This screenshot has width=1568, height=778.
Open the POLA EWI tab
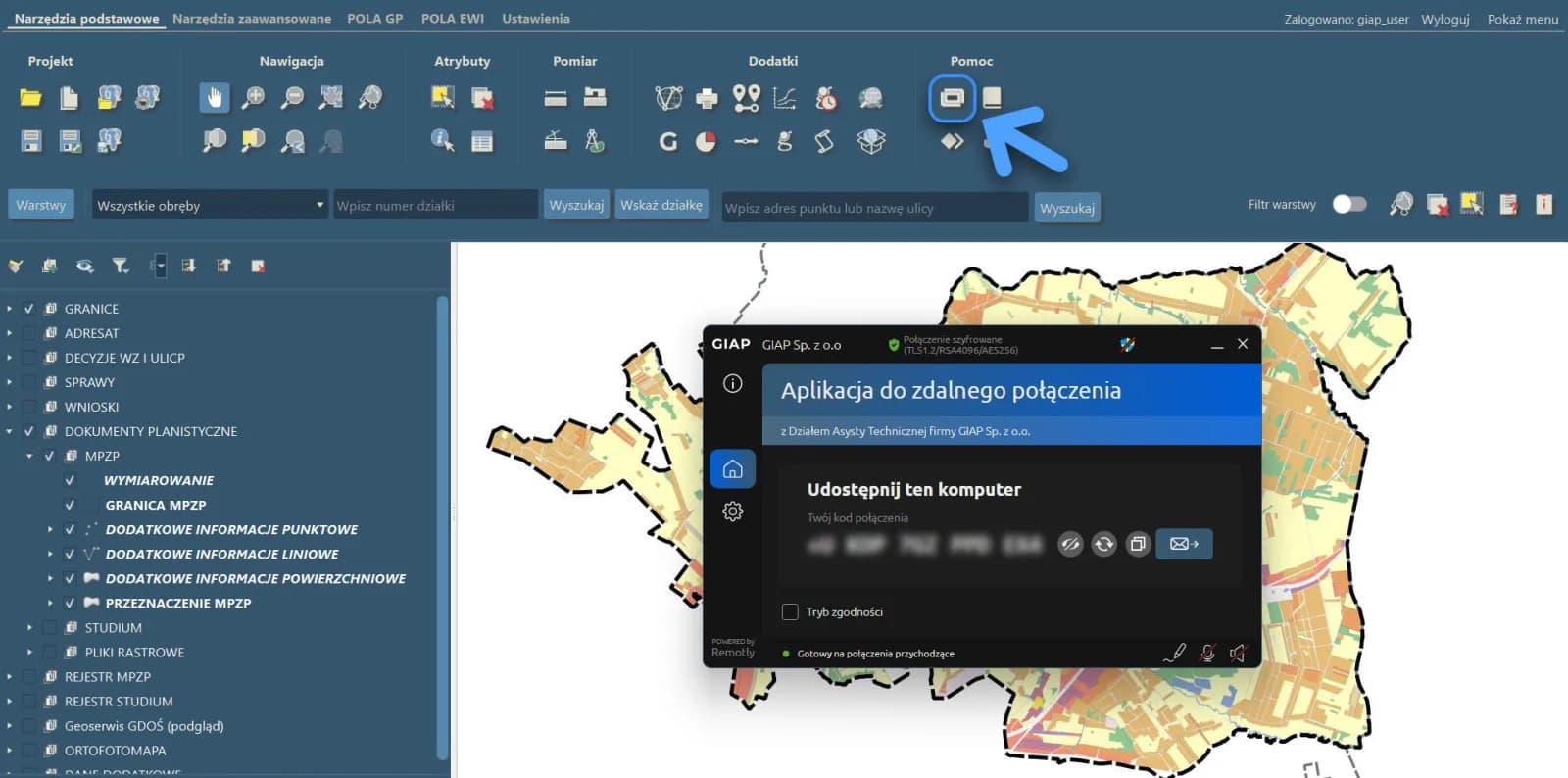[453, 19]
